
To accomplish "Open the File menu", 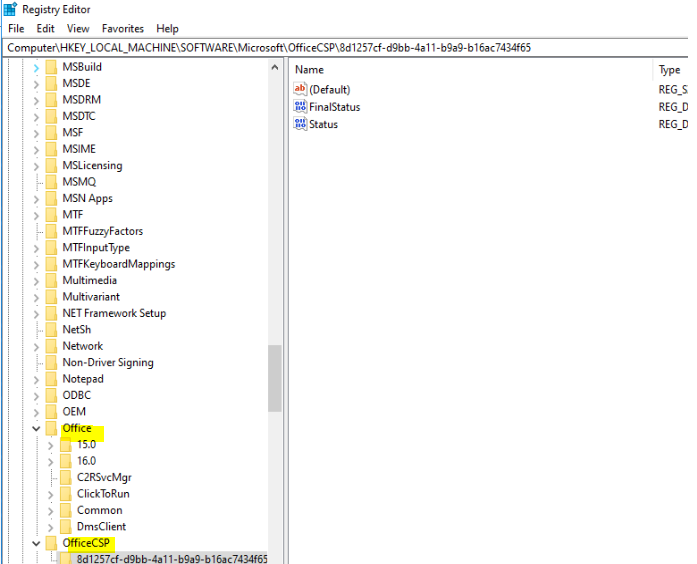I will pos(16,28).
